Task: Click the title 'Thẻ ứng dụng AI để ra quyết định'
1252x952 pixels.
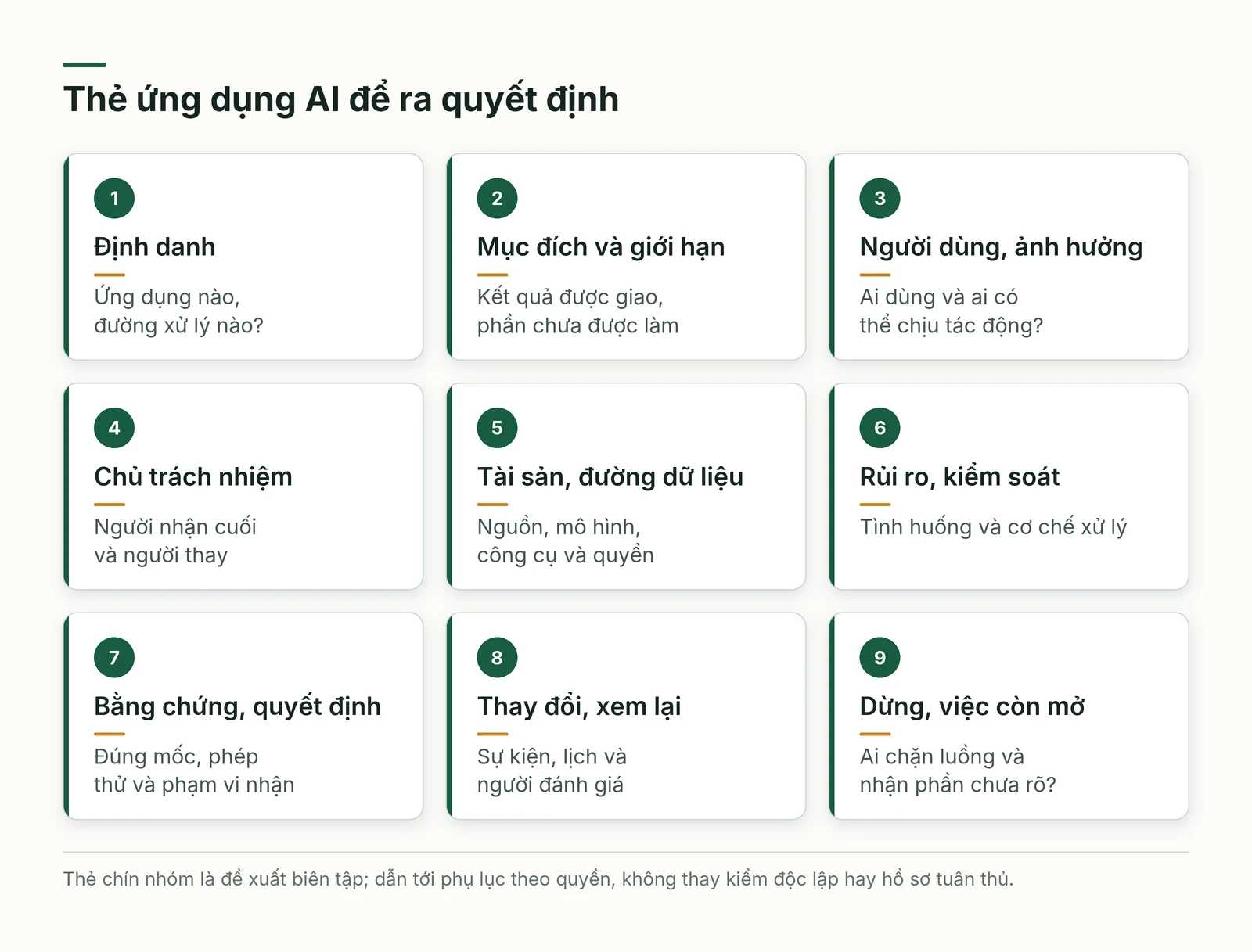Action: (341, 100)
